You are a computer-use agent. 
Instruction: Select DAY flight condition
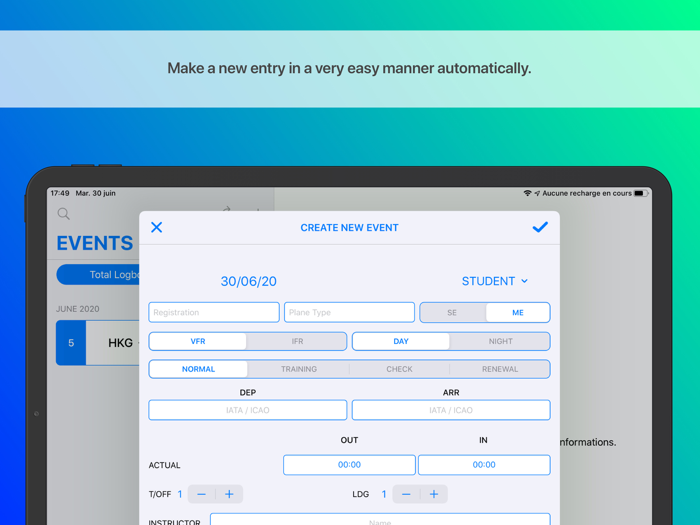(401, 342)
